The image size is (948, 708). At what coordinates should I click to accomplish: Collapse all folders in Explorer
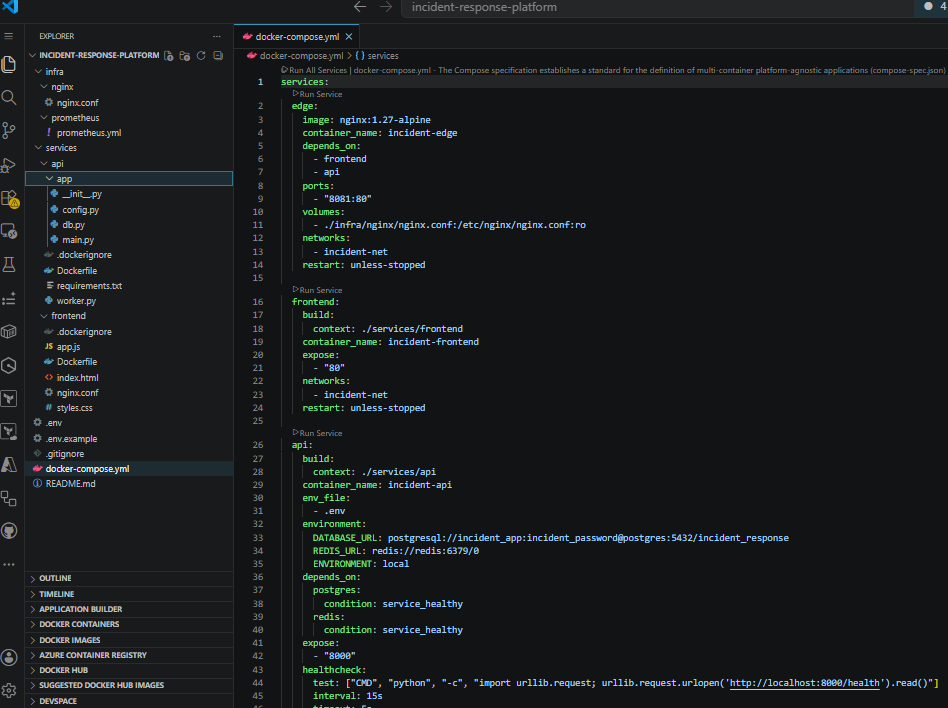(x=218, y=56)
